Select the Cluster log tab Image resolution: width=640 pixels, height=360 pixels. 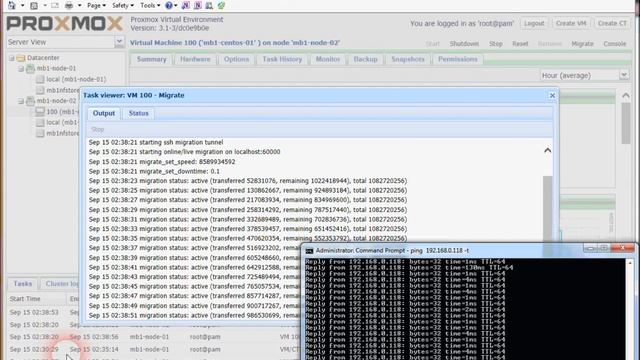pos(61,284)
